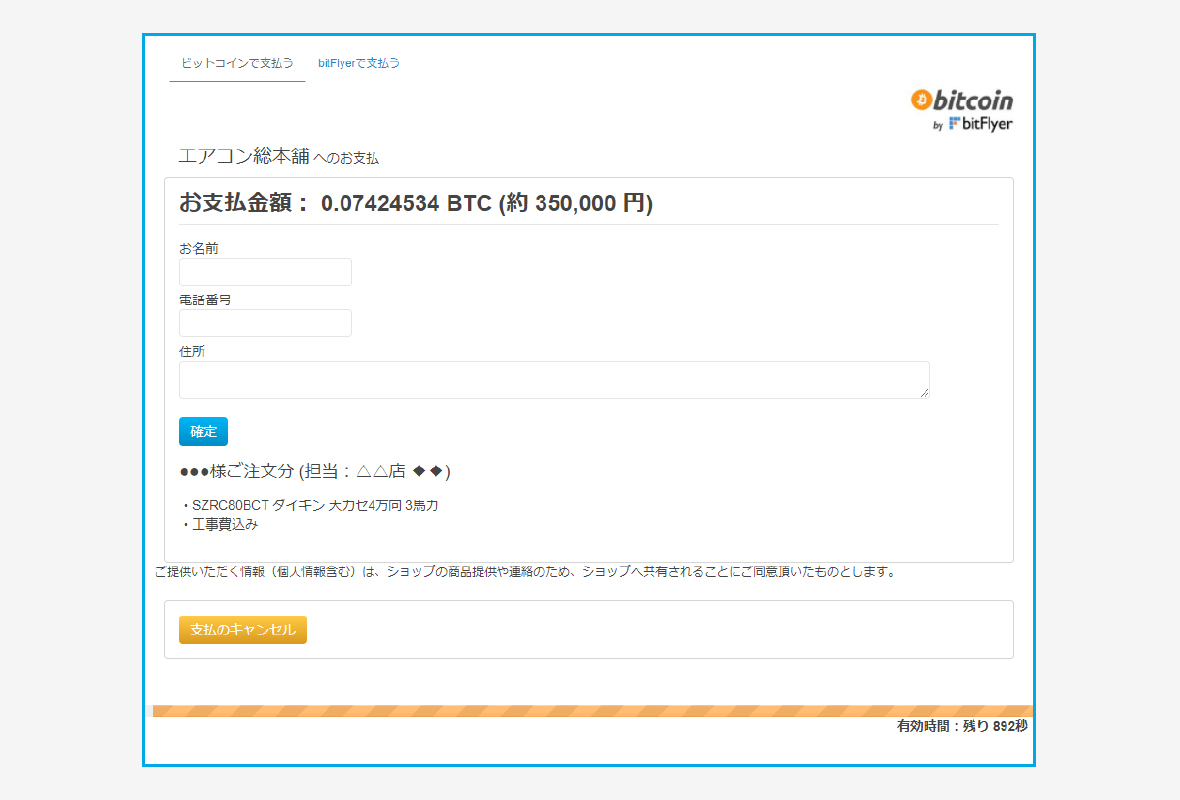Click the merchant name エアコン総本舗
The width and height of the screenshot is (1180, 800).
click(243, 156)
